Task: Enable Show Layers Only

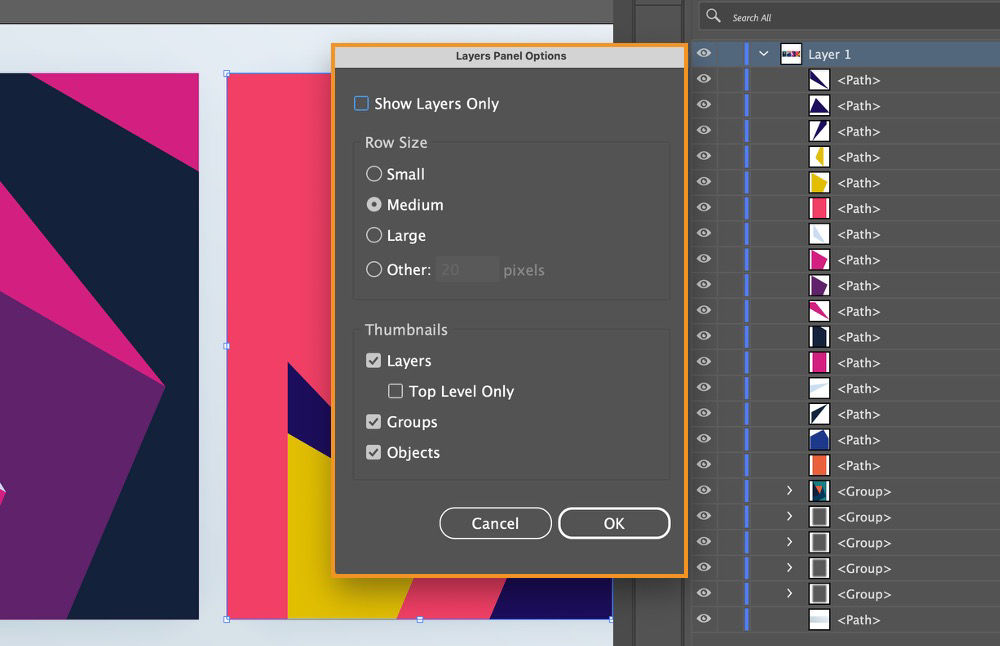Action: 363,103
